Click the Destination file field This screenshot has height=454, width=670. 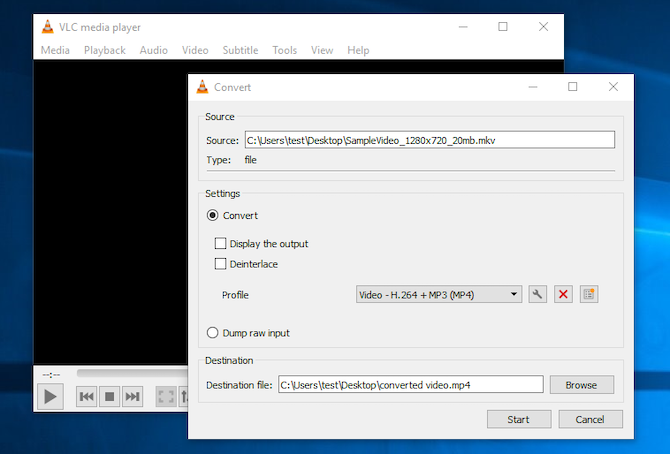click(x=411, y=384)
